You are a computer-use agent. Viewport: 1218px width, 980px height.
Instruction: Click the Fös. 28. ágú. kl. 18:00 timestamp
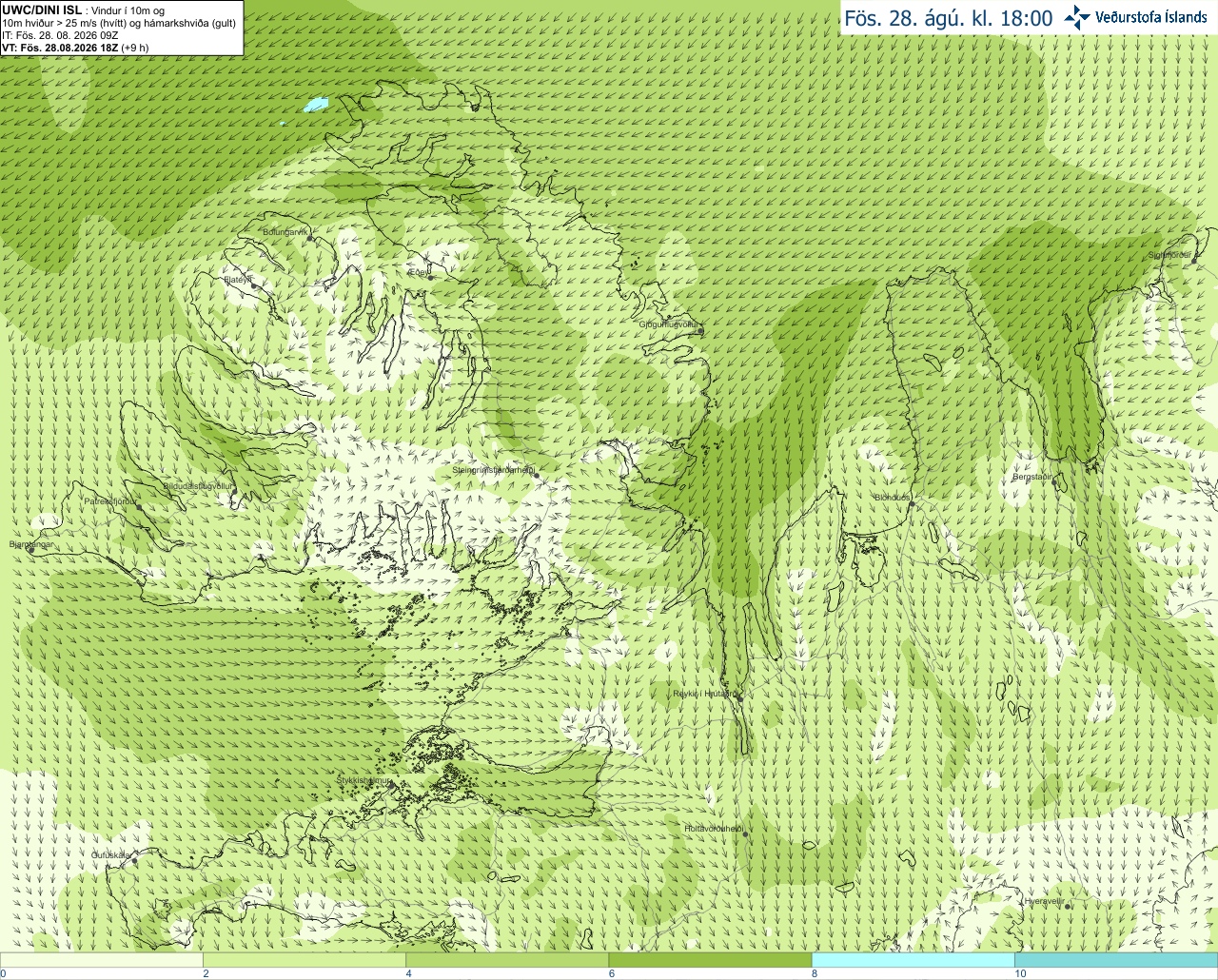(x=949, y=18)
